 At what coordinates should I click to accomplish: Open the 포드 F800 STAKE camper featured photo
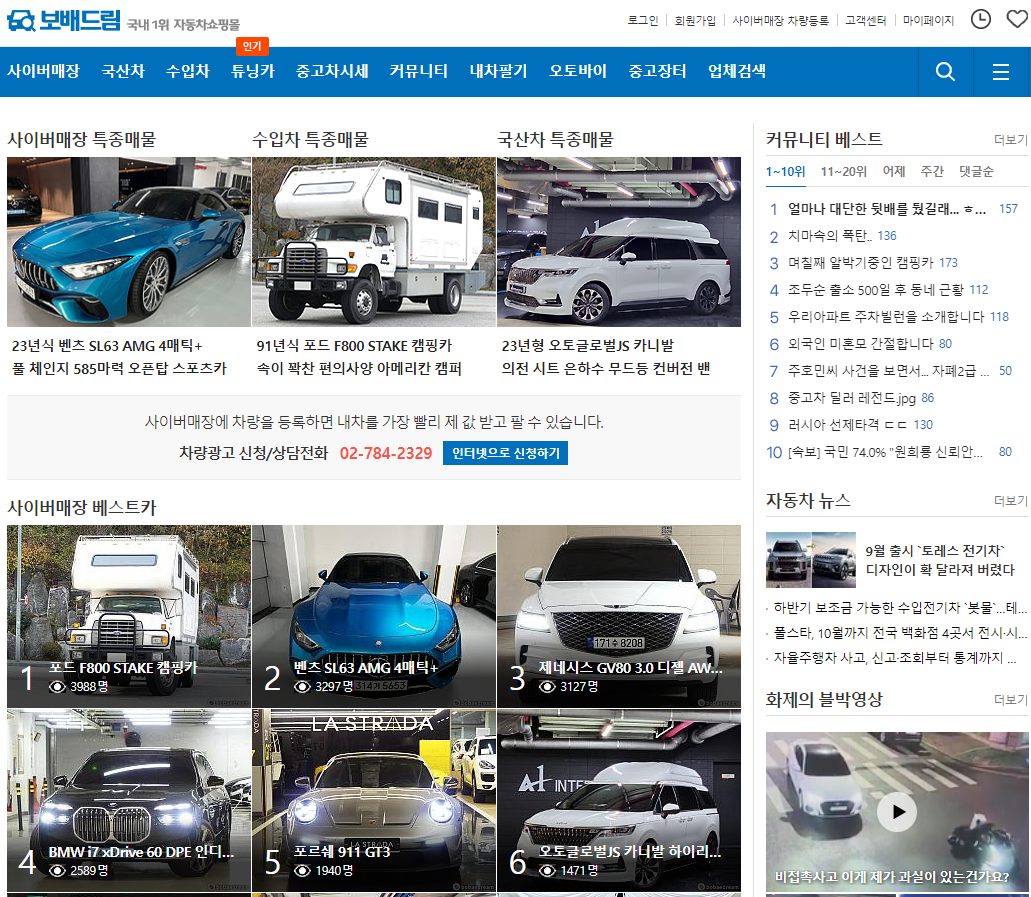click(x=373, y=241)
